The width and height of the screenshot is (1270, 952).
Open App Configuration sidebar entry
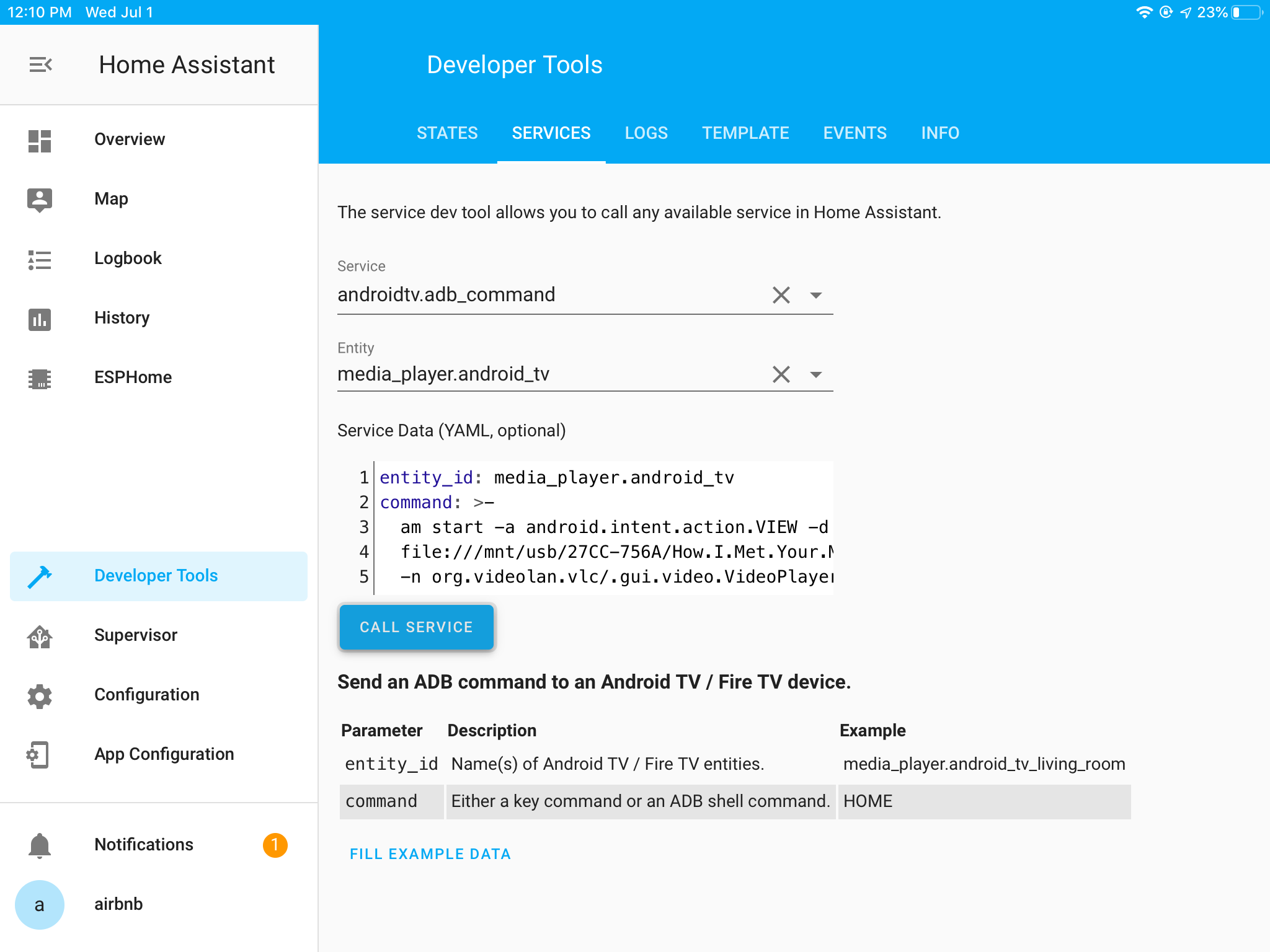coord(159,755)
